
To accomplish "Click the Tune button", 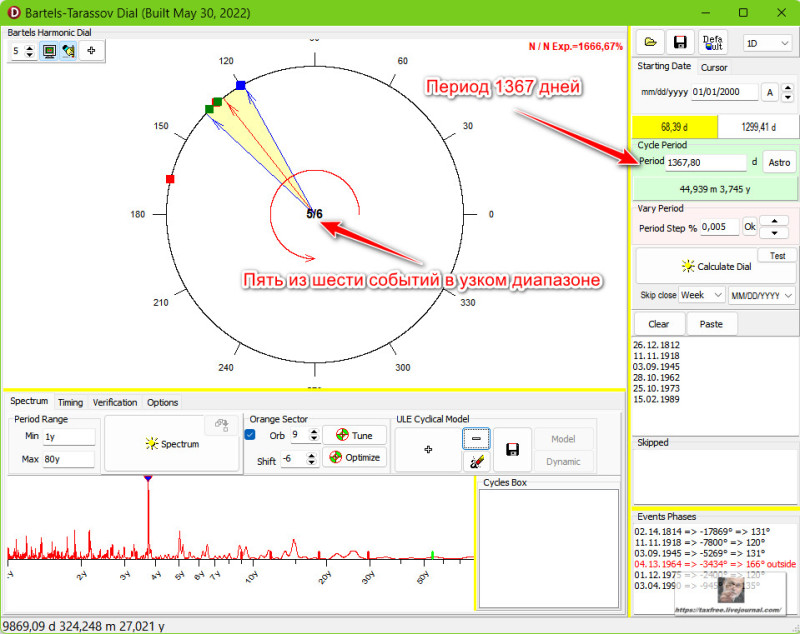I will 354,436.
